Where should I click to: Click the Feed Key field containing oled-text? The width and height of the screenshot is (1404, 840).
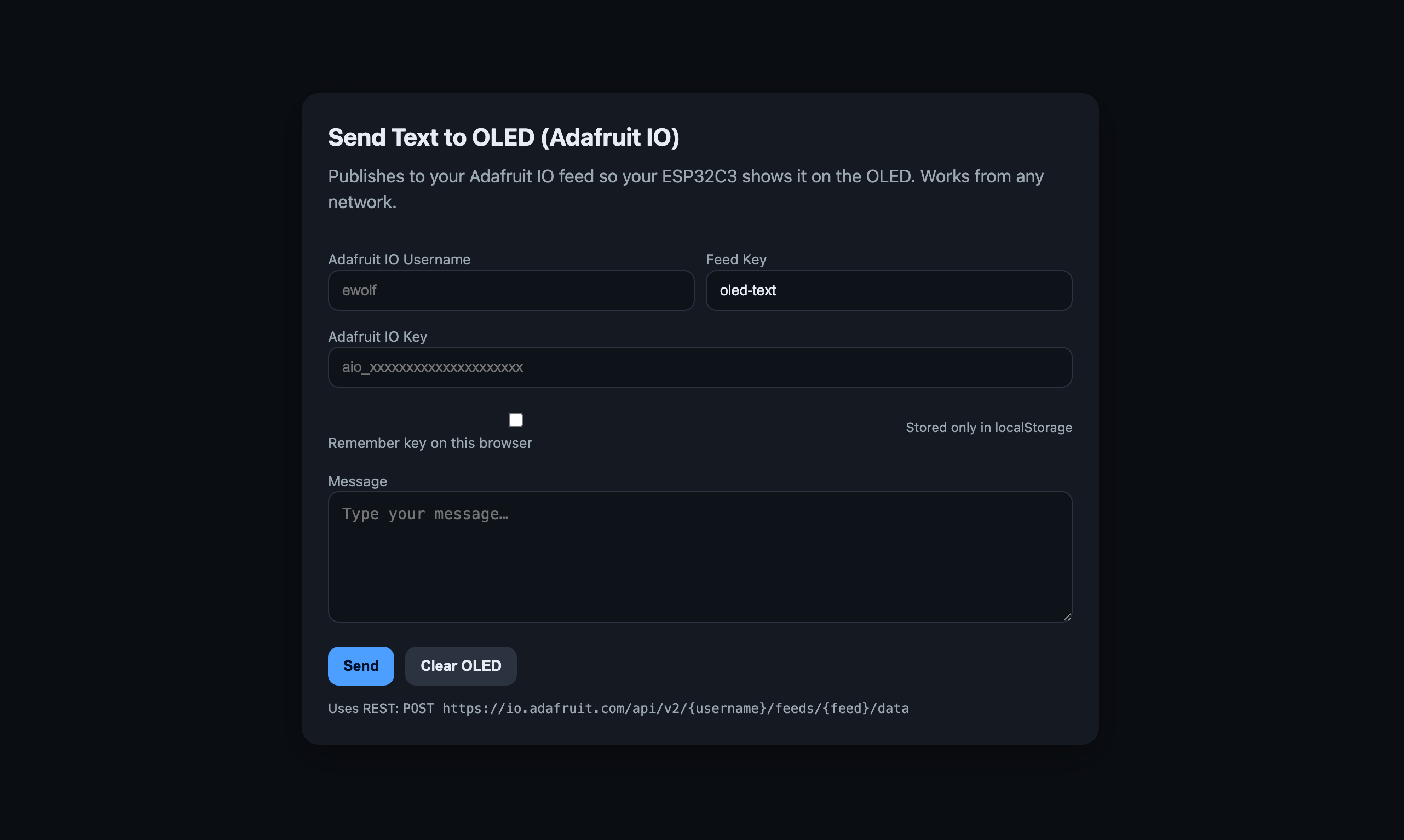889,290
